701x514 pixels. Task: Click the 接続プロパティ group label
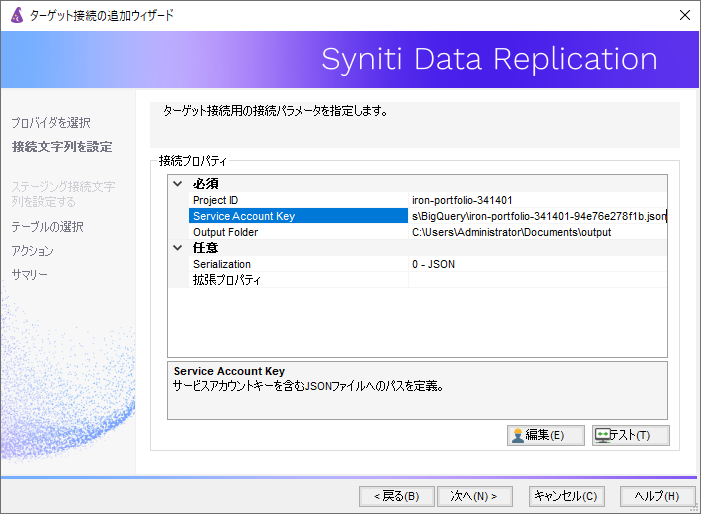pyautogui.click(x=193, y=161)
